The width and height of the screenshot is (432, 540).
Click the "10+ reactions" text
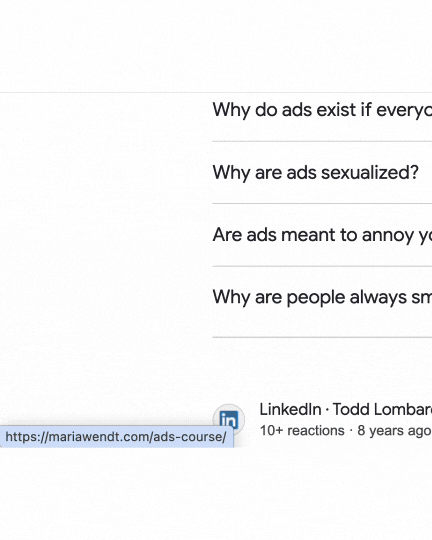(302, 431)
